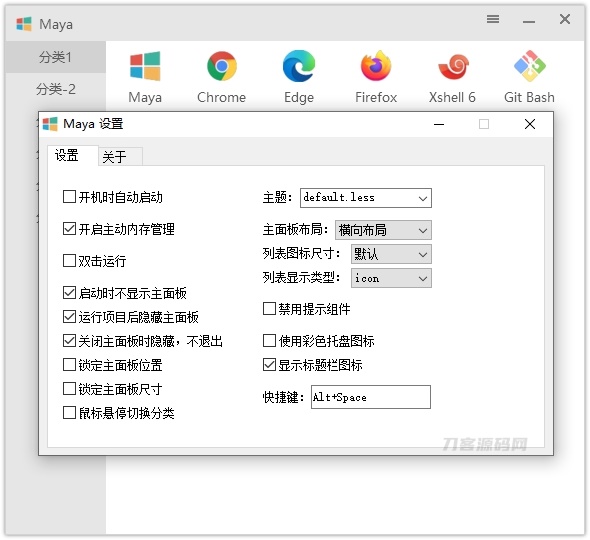590x540 pixels.
Task: Check 禁用提示组件 option
Action: click(x=269, y=309)
